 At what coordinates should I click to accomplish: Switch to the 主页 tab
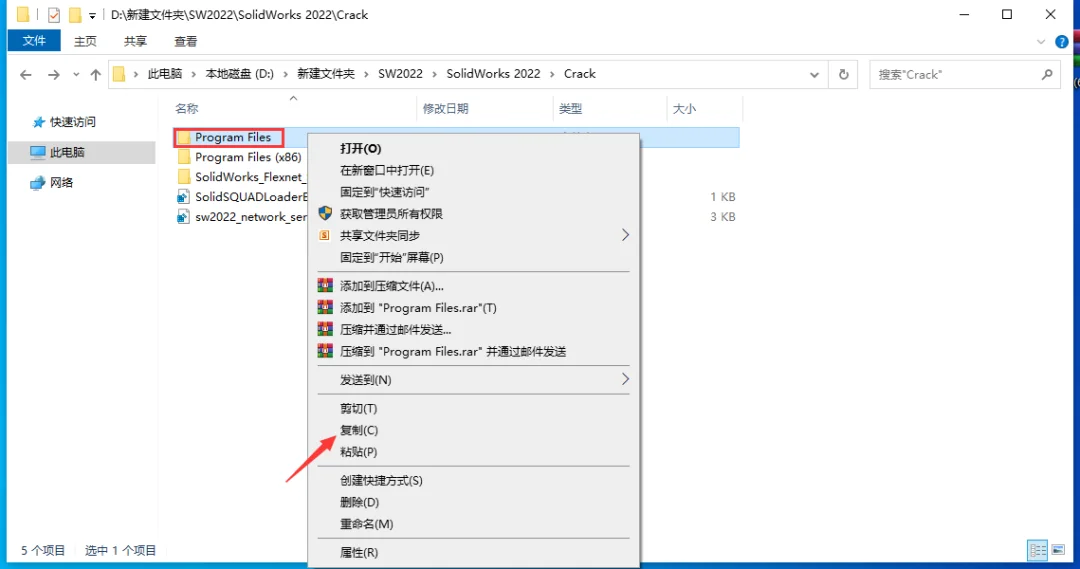point(85,41)
